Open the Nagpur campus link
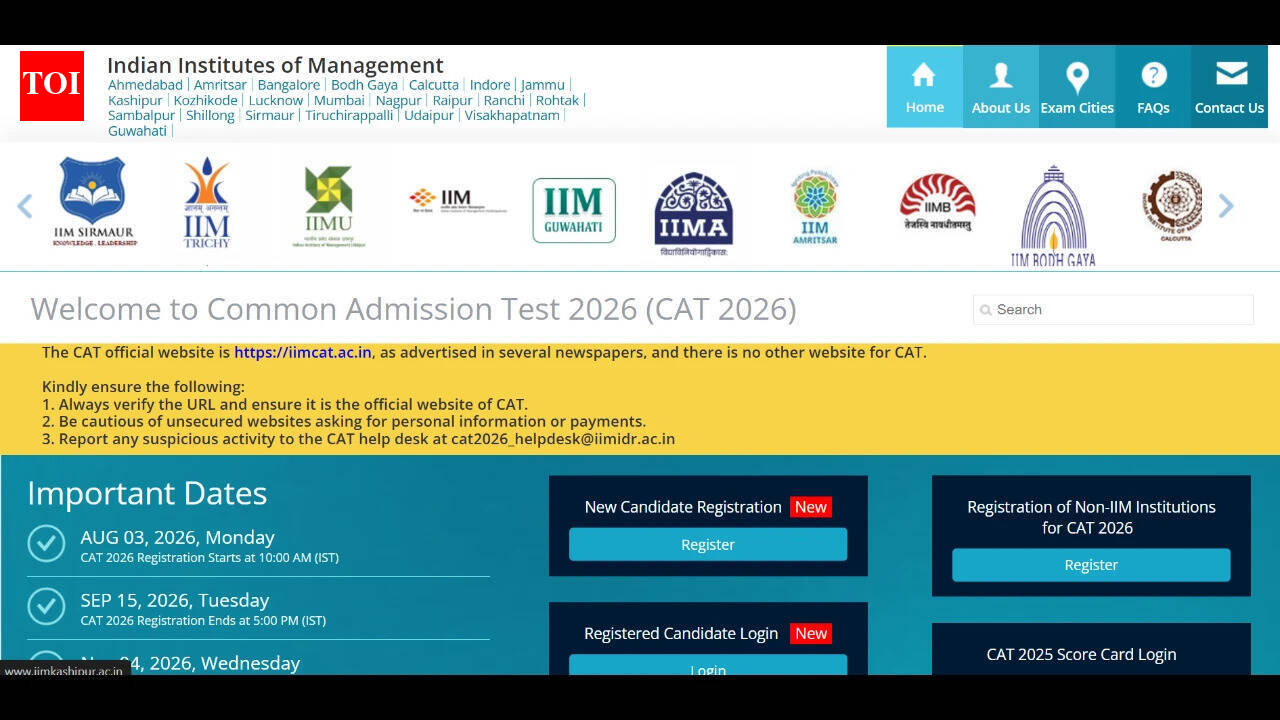Screen dimensions: 1280x720 coord(399,100)
